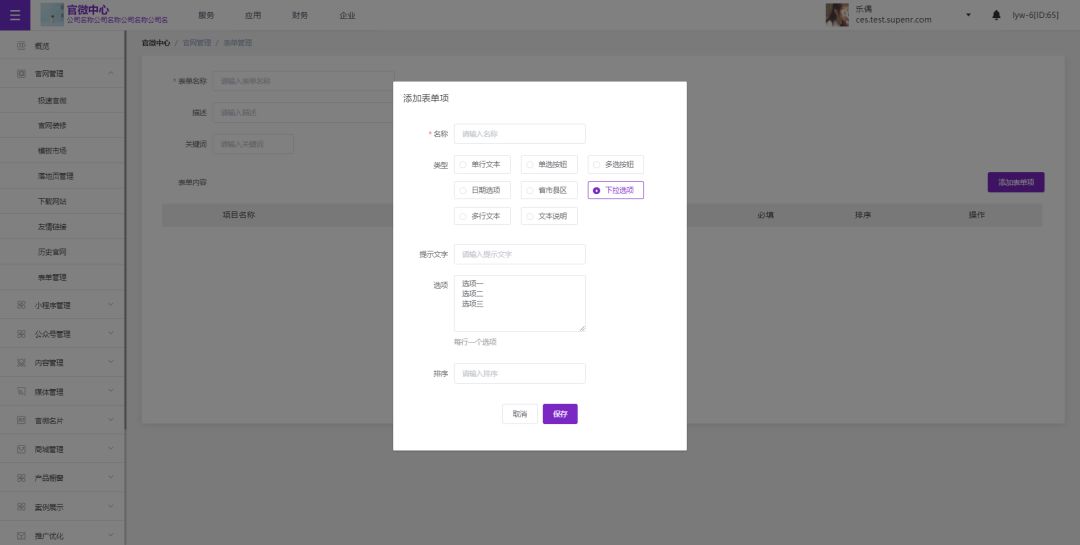The height and width of the screenshot is (545, 1080).
Task: Click the 取消 button in dialog
Action: point(519,414)
